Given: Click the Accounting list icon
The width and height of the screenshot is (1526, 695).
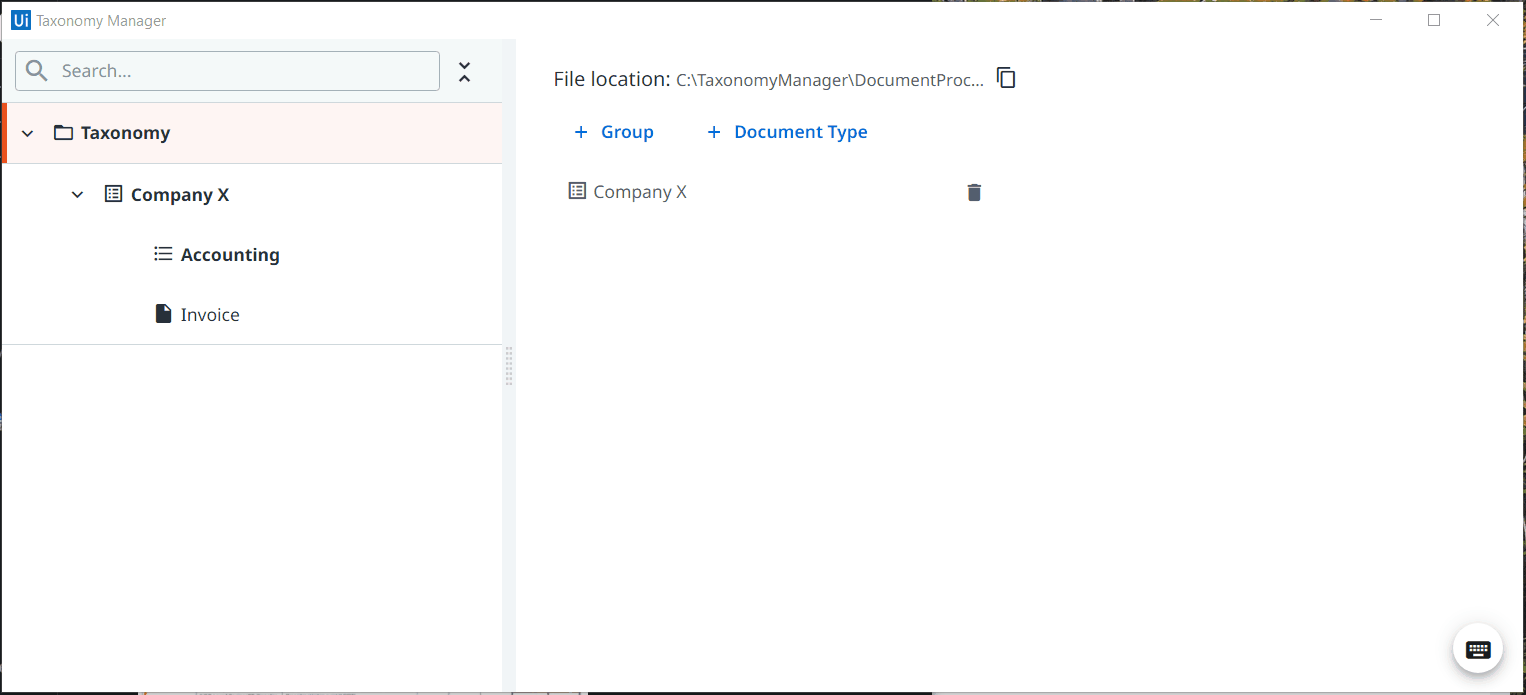Looking at the screenshot, I should [163, 254].
